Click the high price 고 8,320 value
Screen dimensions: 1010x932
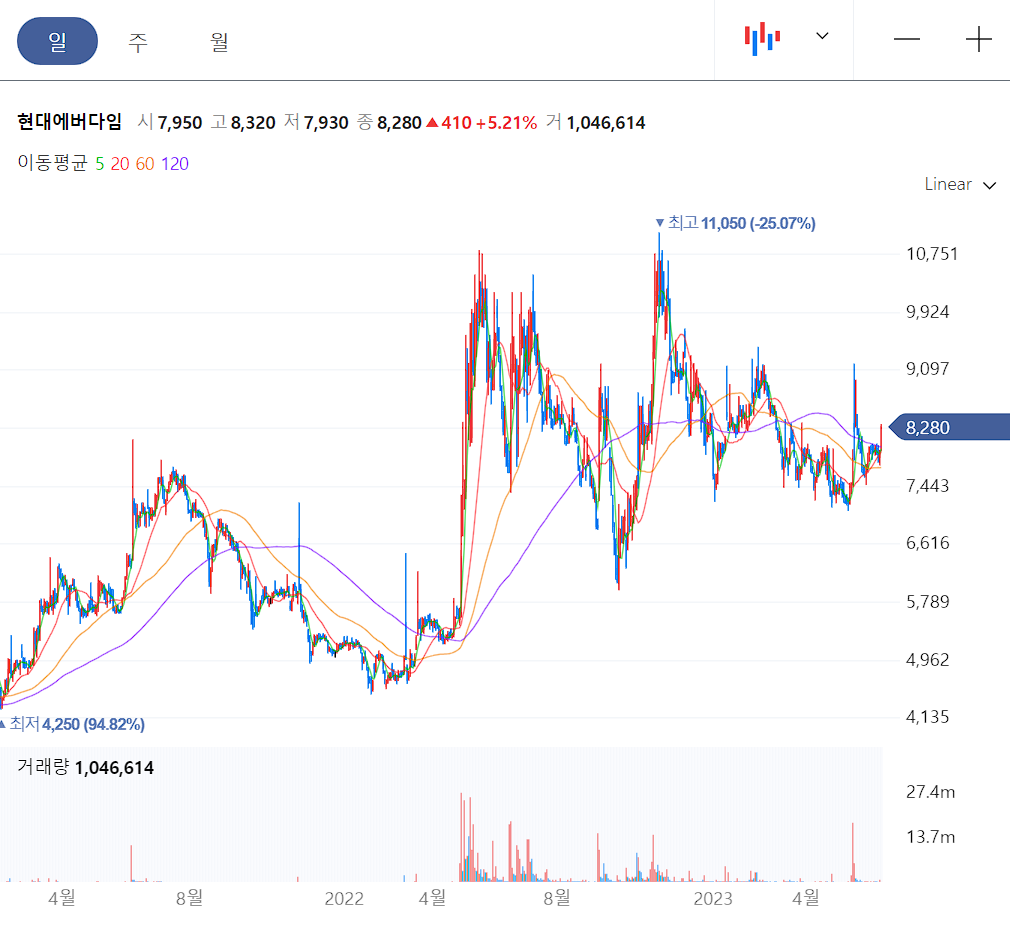243,122
